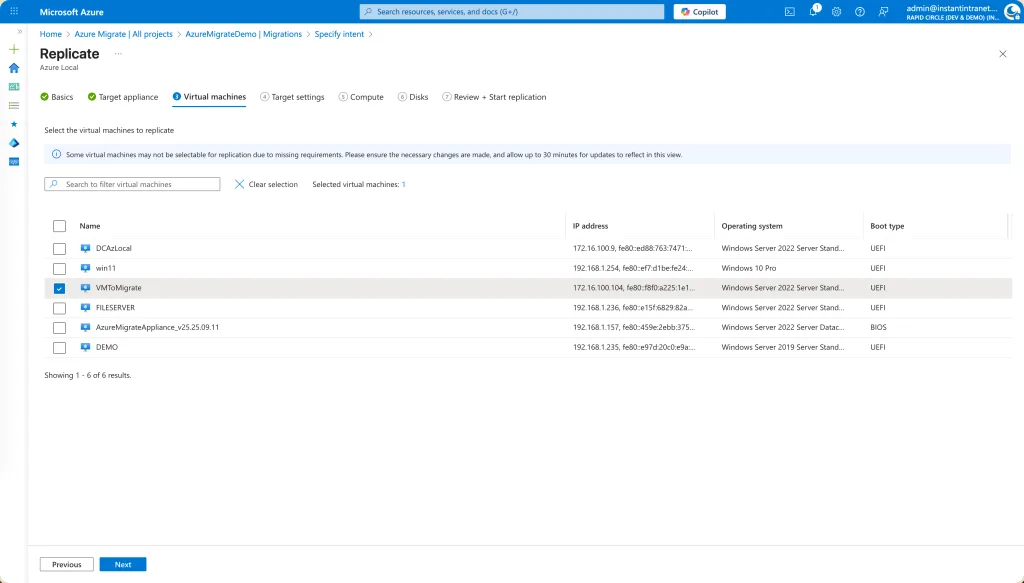Check the FILESERVER checkbox

click(59, 308)
